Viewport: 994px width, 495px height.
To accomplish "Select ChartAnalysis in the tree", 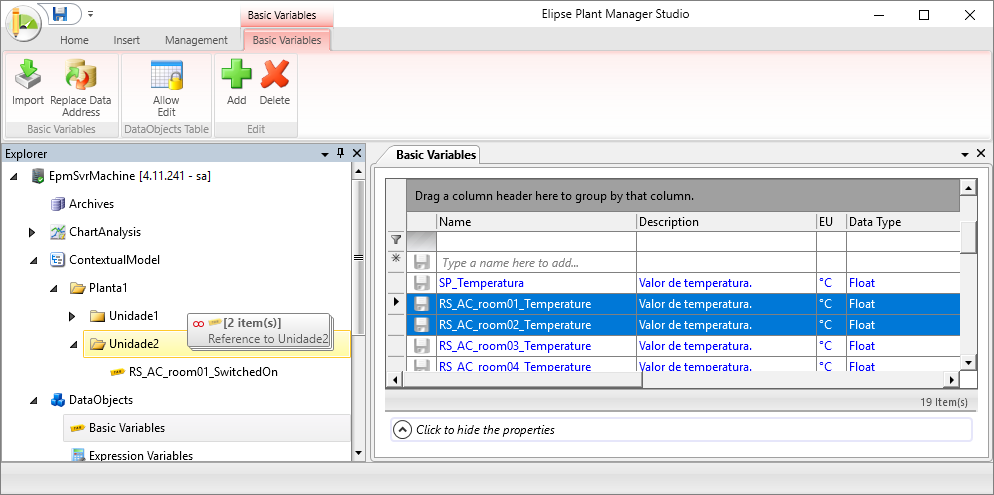I will tap(104, 232).
